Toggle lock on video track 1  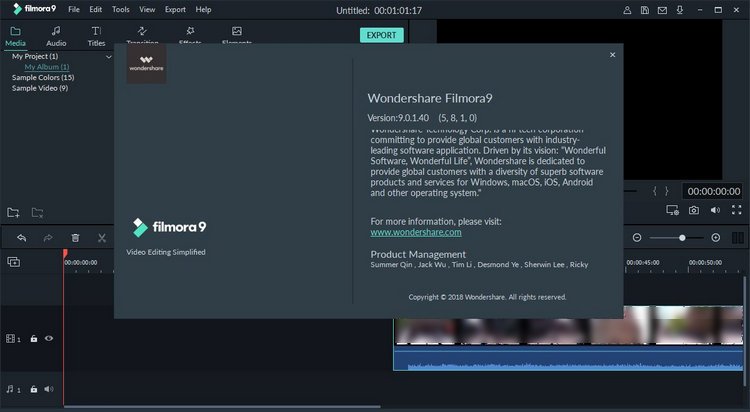point(33,338)
